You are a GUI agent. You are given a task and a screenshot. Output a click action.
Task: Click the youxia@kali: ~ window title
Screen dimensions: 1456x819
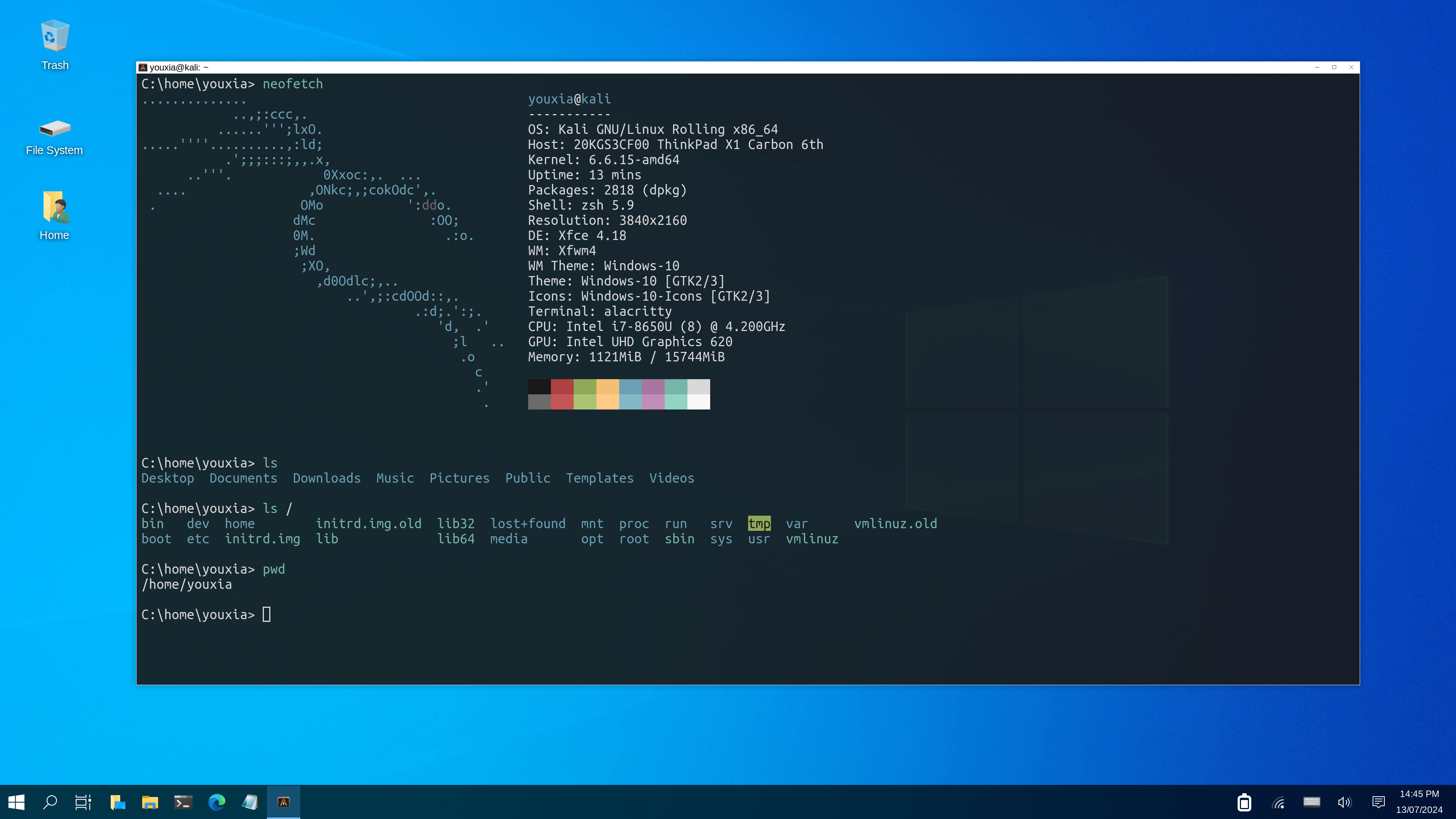179,67
